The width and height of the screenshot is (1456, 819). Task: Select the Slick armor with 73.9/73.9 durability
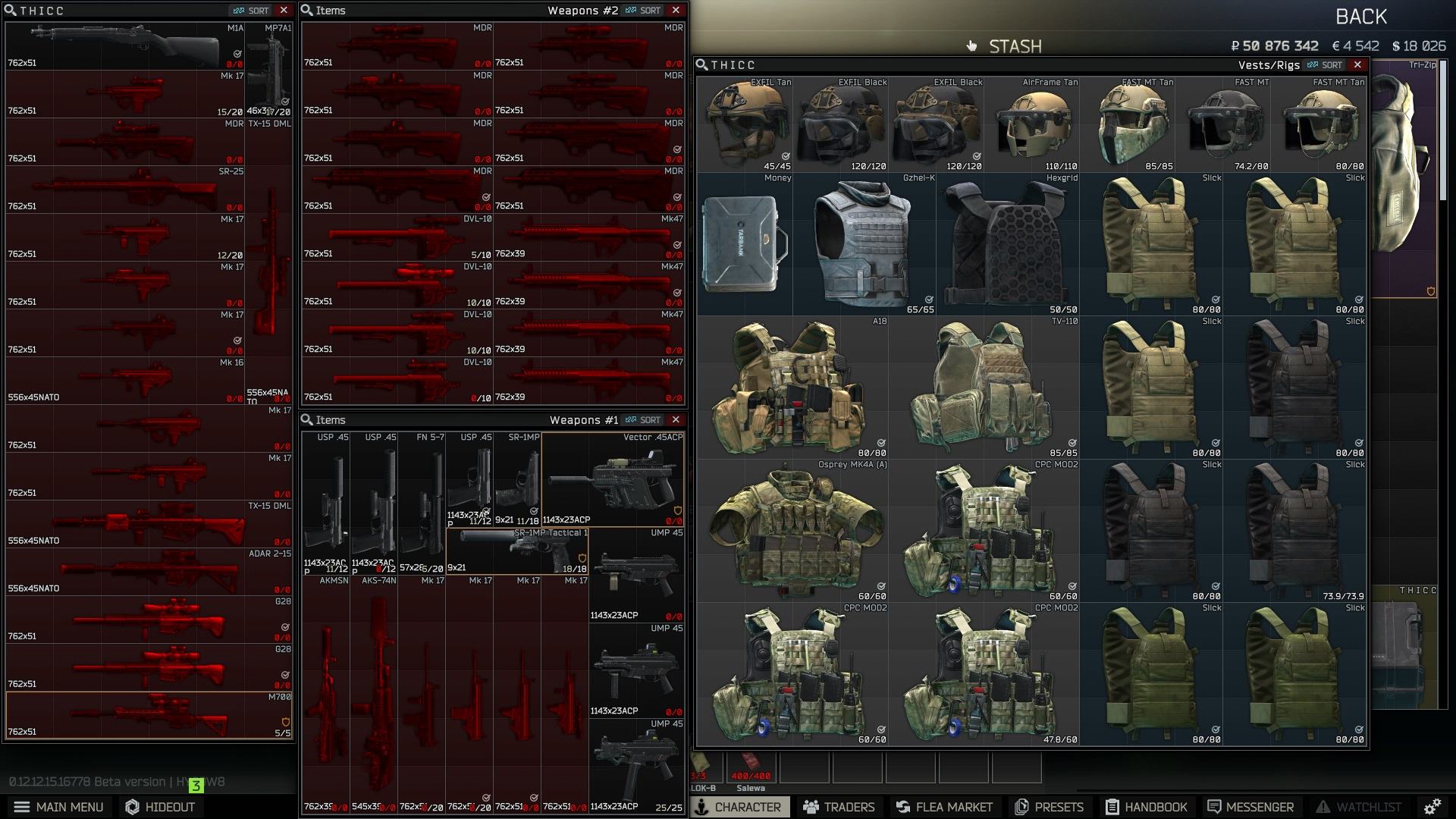[1294, 531]
